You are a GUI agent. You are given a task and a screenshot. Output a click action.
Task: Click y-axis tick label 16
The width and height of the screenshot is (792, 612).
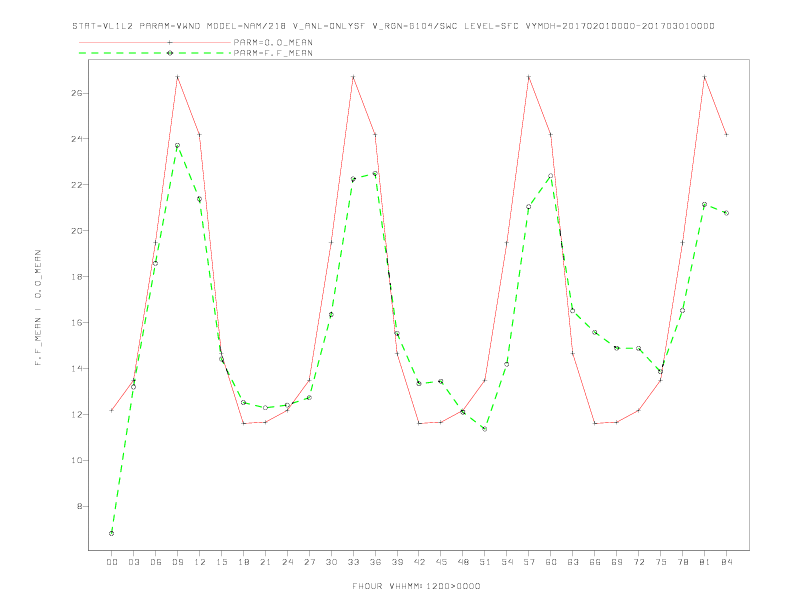tap(77, 323)
